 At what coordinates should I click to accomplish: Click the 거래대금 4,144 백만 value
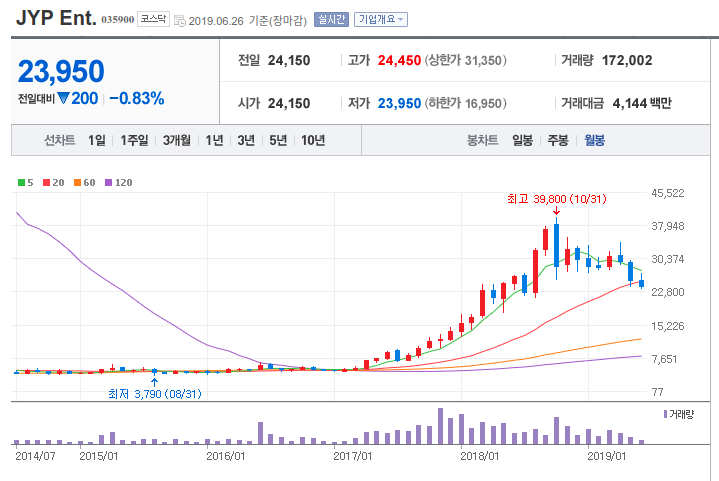point(642,103)
